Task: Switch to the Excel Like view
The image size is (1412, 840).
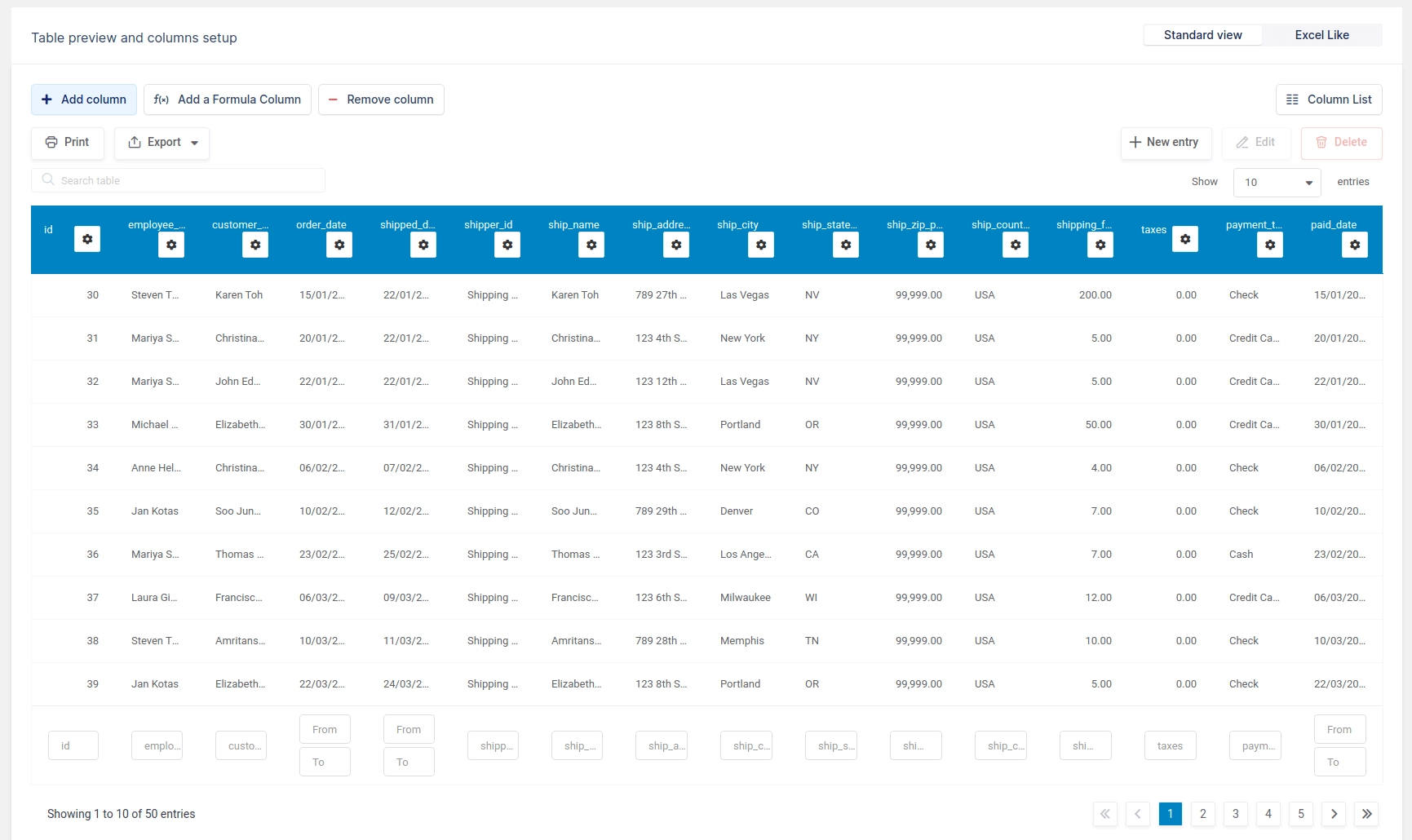Action: (1321, 35)
